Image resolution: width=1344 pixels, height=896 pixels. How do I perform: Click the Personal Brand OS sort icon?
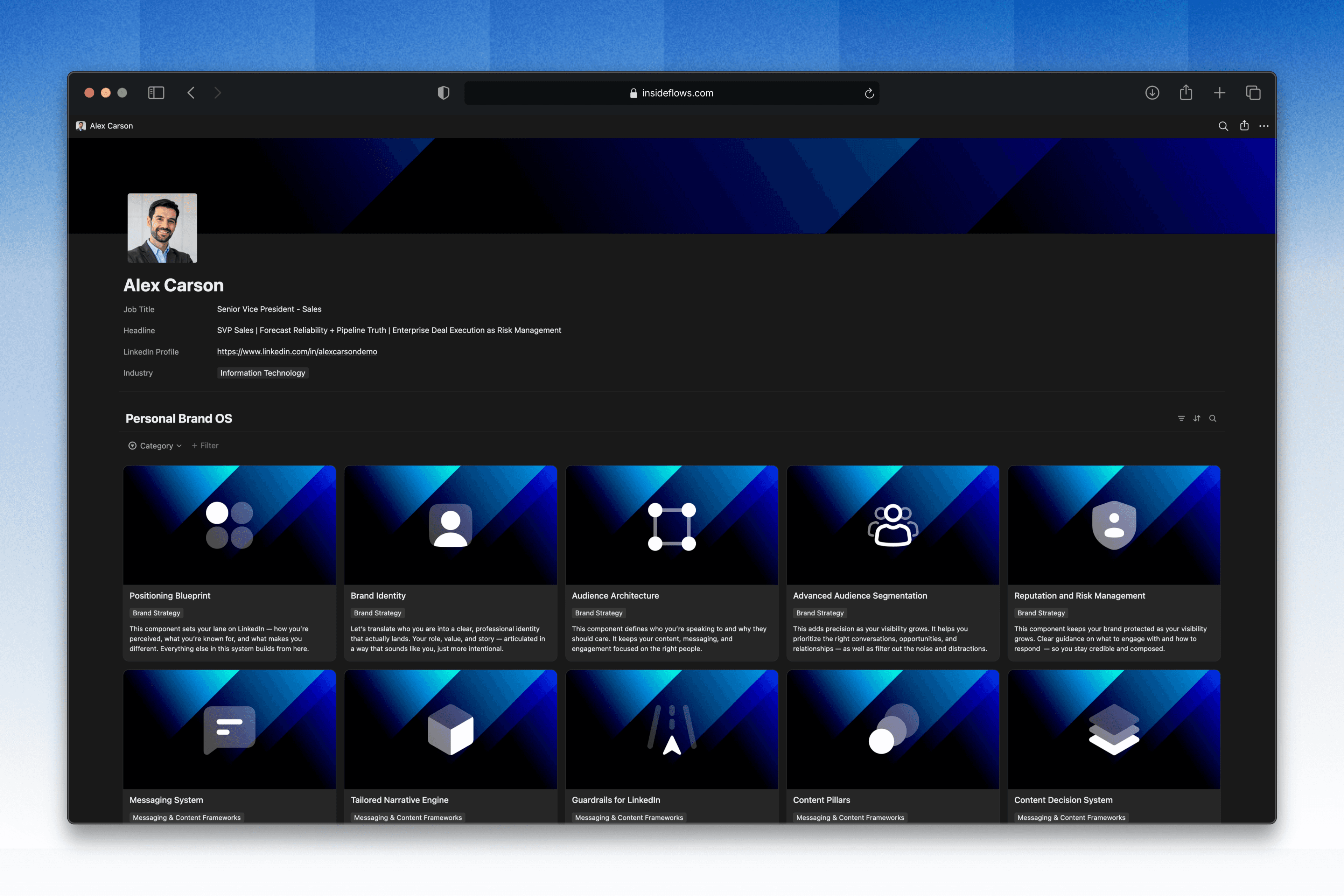point(1197,418)
